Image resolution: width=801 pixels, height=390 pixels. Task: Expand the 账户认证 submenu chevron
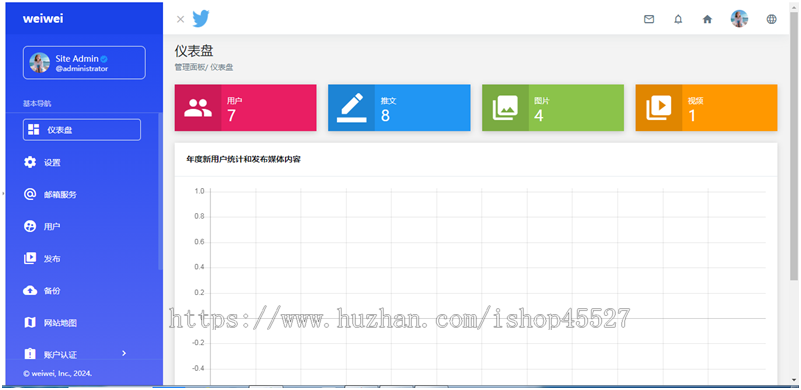point(124,353)
